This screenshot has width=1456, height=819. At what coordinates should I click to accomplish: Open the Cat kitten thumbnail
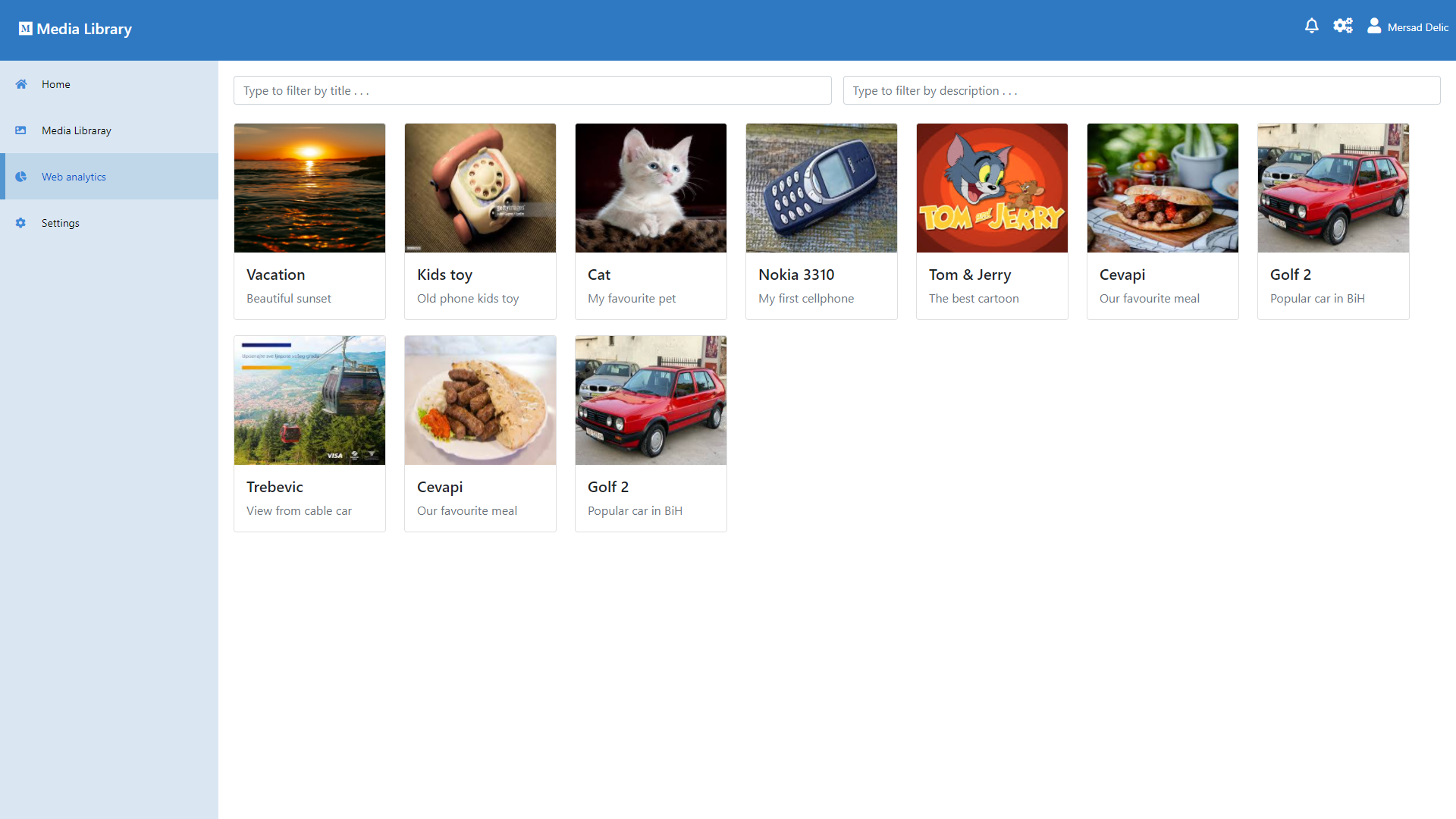[x=651, y=187]
